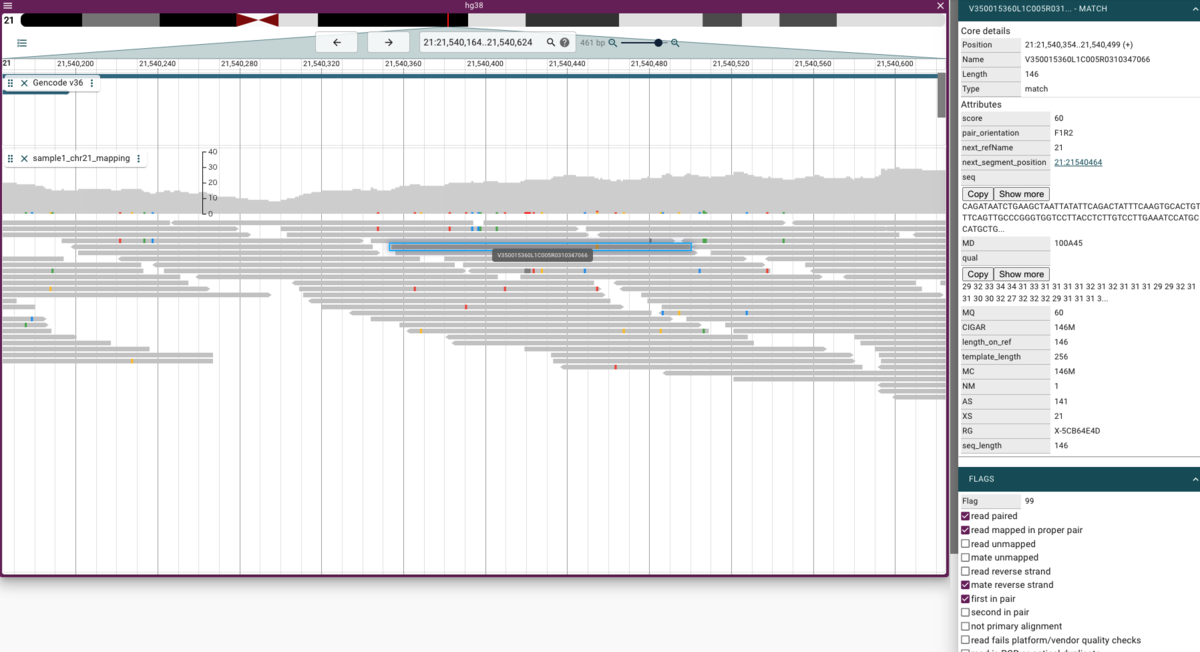Click the chromosome 21 ideogram centromere
This screenshot has height=652, width=1200.
257,20
